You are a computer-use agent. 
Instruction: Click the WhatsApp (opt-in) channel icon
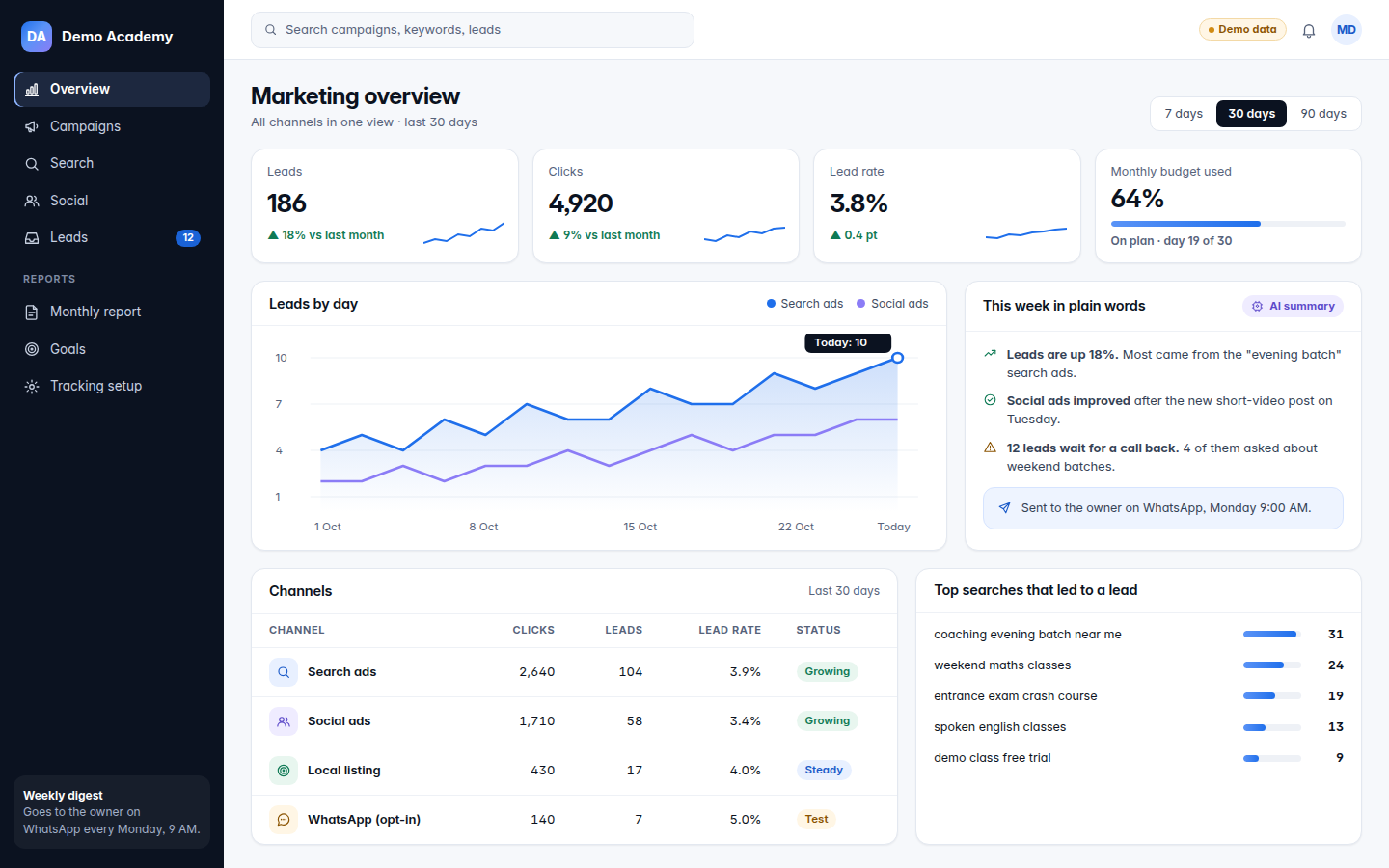click(284, 820)
